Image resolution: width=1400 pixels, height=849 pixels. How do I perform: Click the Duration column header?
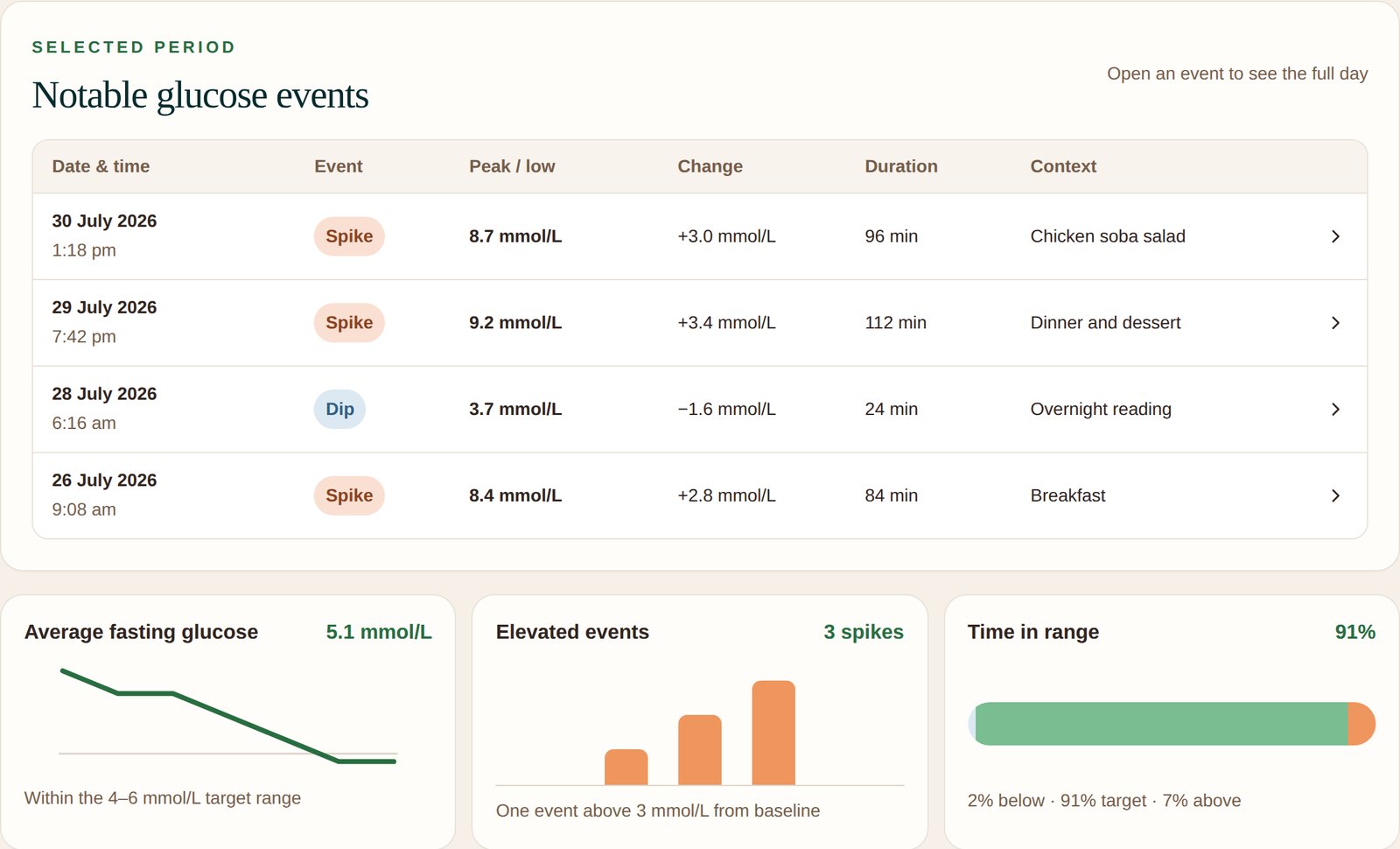tap(901, 166)
